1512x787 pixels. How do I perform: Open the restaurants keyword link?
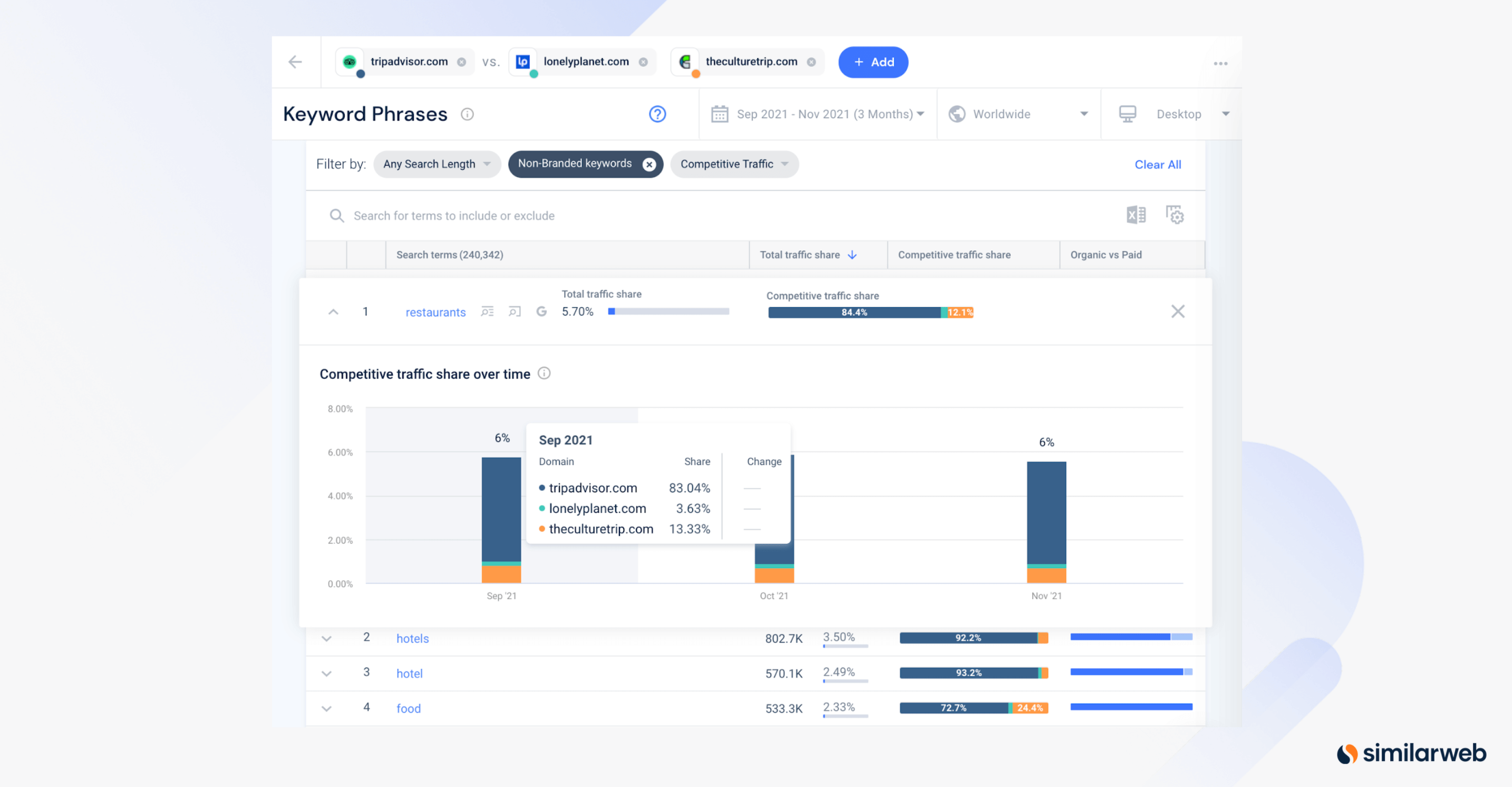(435, 312)
